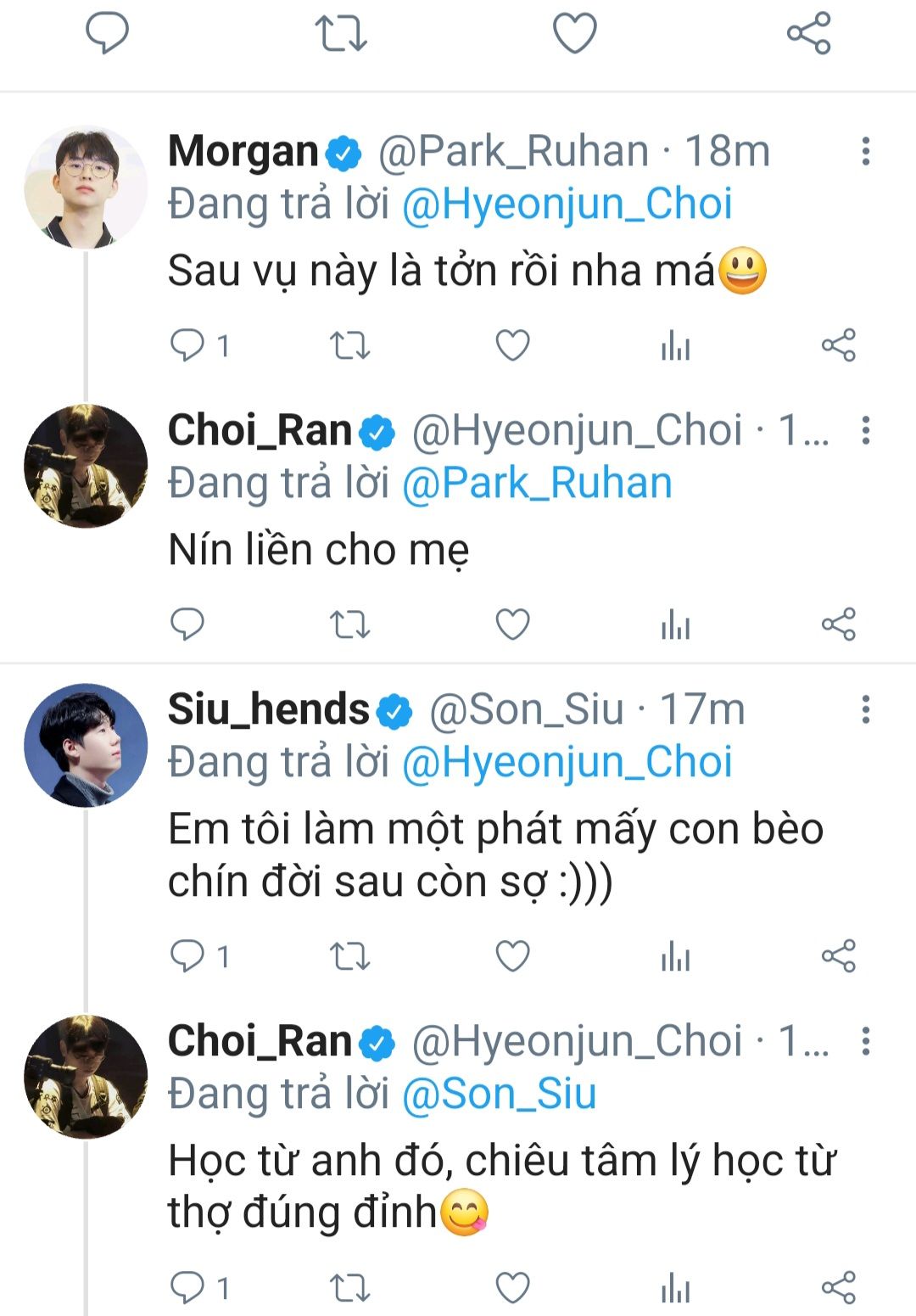
Task: Share Siu_hends' tweet
Action: 838,956
